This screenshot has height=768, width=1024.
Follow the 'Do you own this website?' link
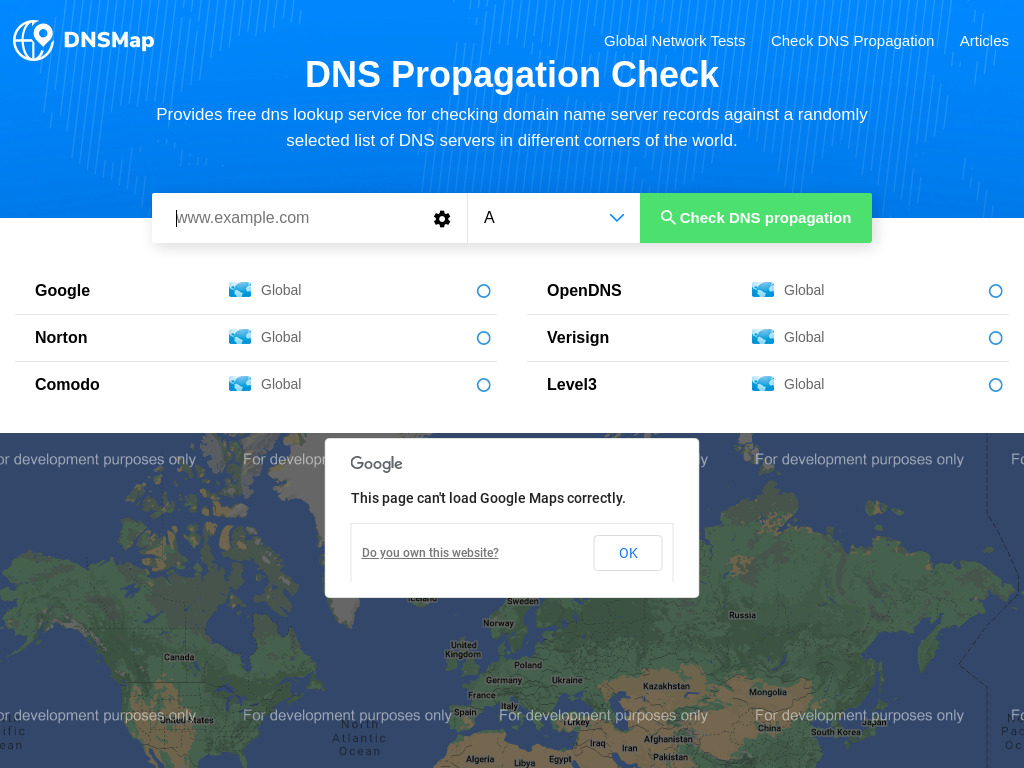click(430, 553)
